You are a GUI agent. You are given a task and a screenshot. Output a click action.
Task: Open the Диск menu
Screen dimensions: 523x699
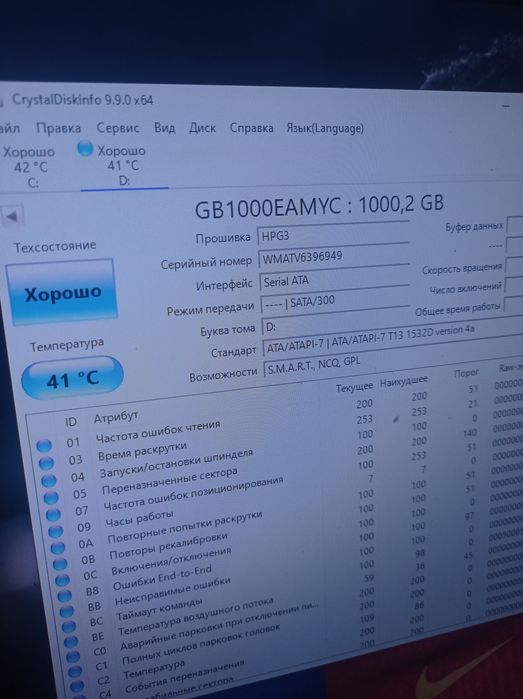coord(202,128)
